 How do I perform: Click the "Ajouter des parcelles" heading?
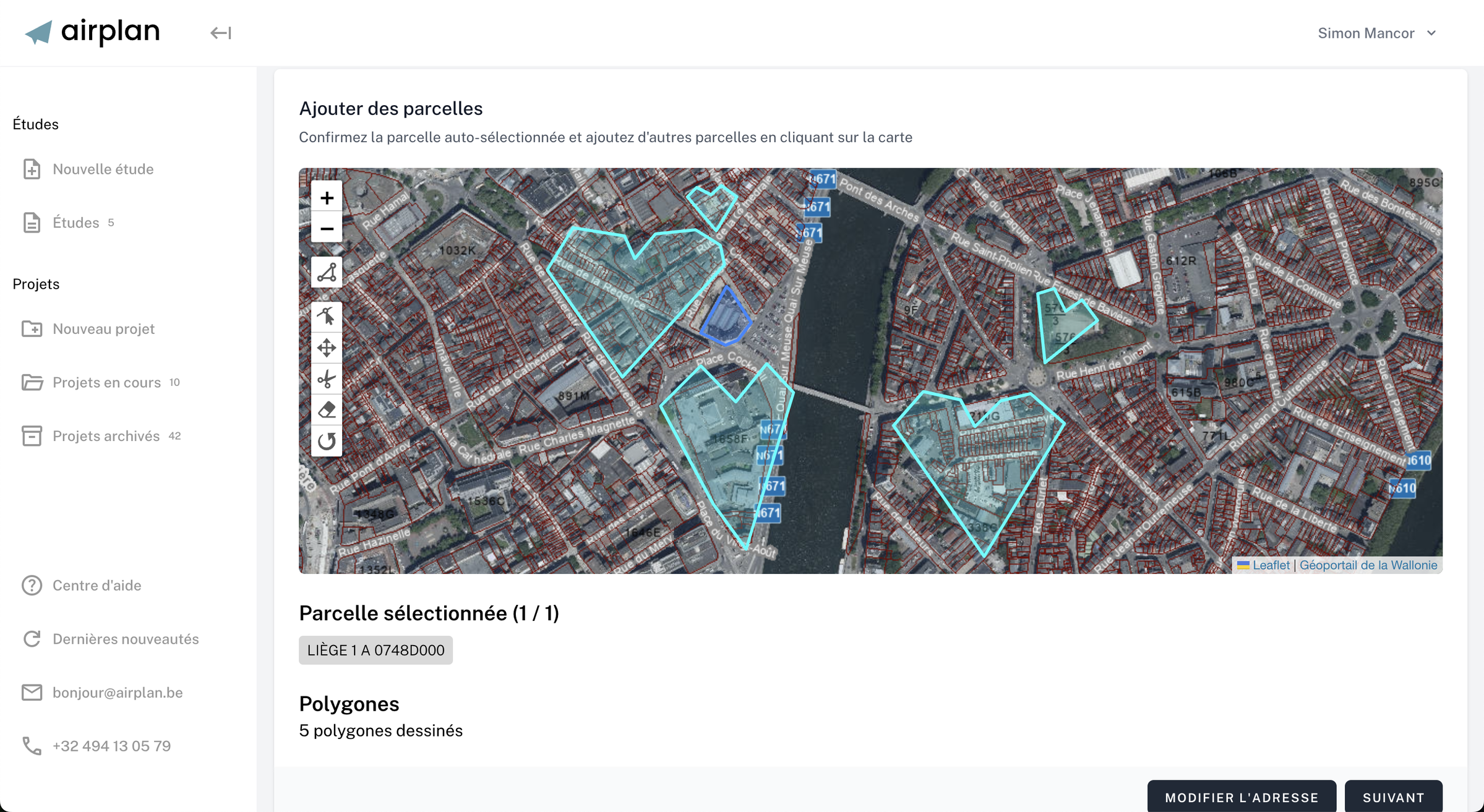click(x=390, y=108)
